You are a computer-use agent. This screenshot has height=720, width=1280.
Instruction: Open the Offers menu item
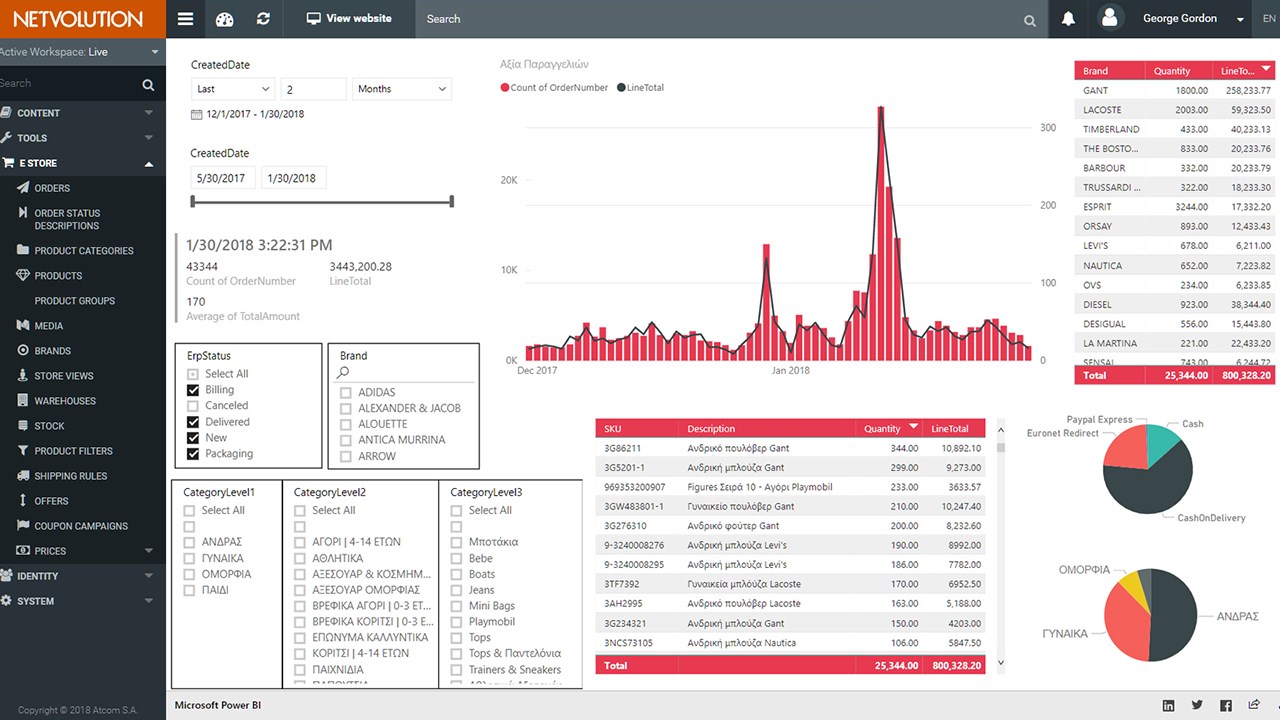(51, 501)
